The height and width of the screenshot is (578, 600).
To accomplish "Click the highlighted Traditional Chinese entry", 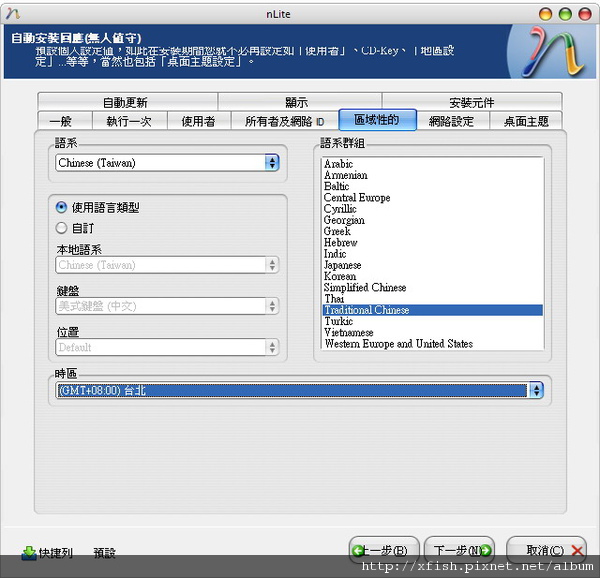I will coord(432,310).
